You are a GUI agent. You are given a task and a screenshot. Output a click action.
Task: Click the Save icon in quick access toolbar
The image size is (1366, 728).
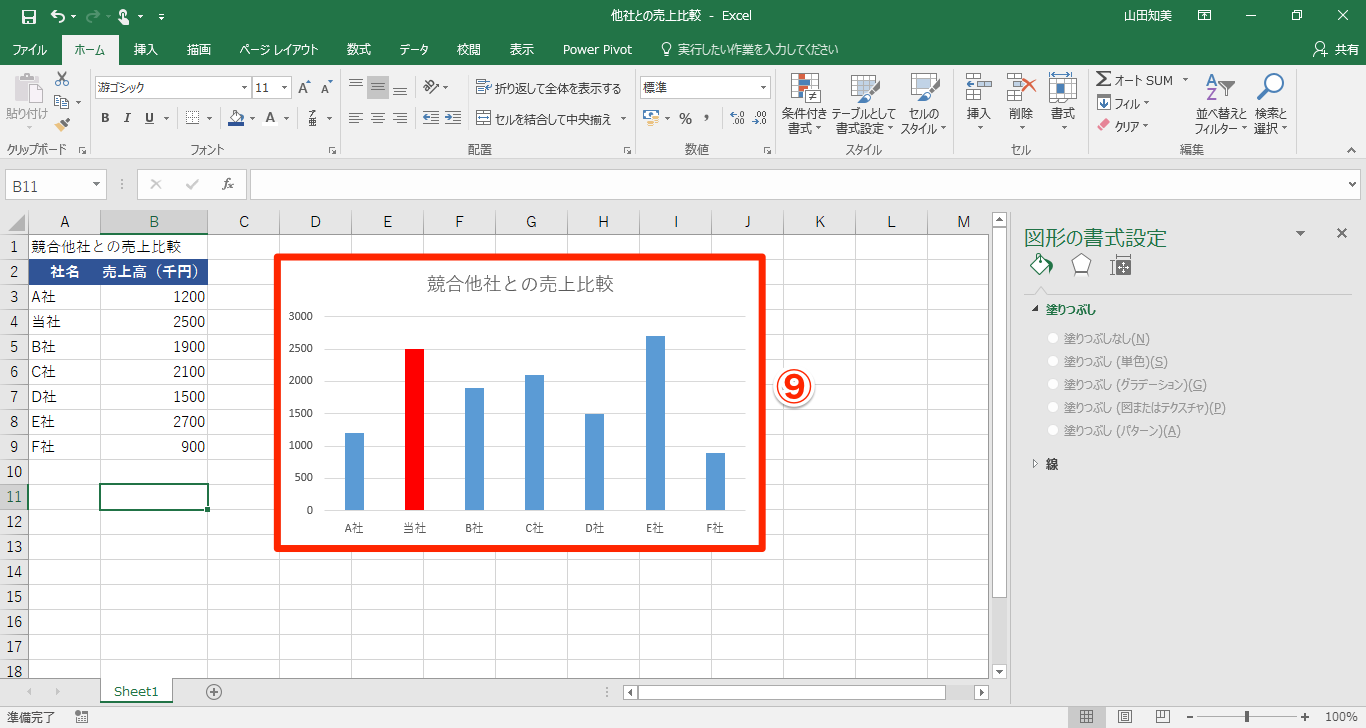pyautogui.click(x=28, y=16)
